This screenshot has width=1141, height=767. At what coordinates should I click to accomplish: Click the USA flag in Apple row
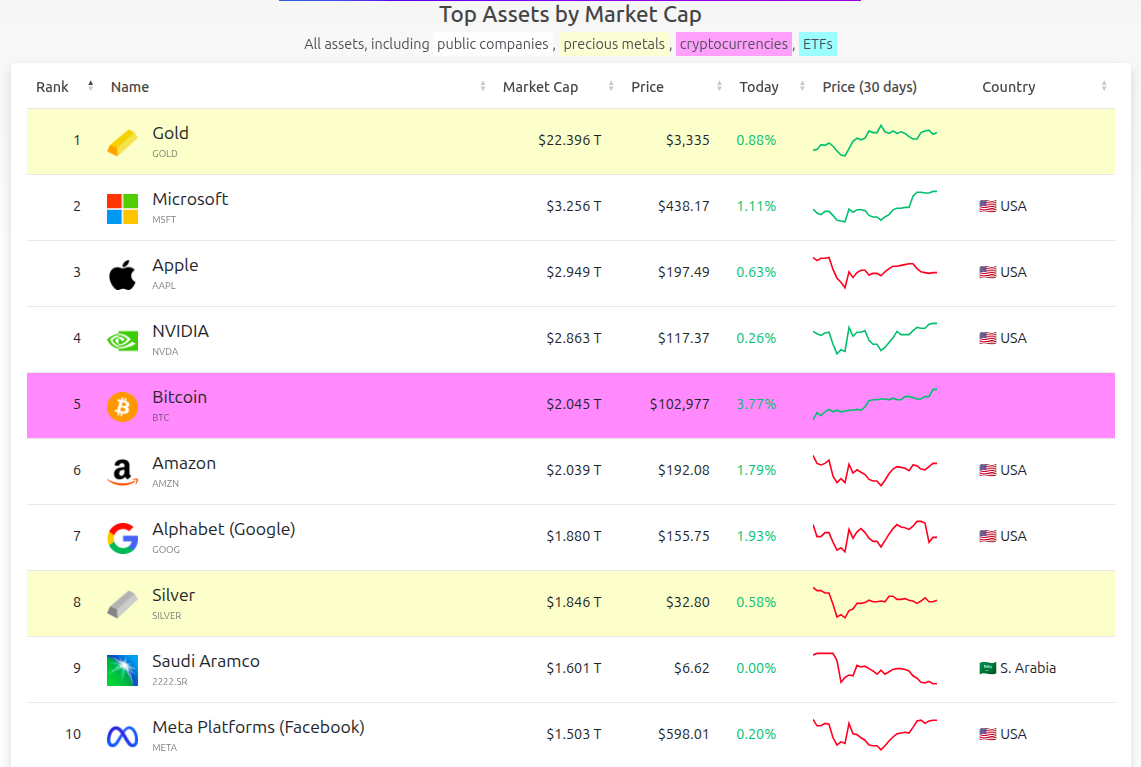pyautogui.click(x=987, y=272)
